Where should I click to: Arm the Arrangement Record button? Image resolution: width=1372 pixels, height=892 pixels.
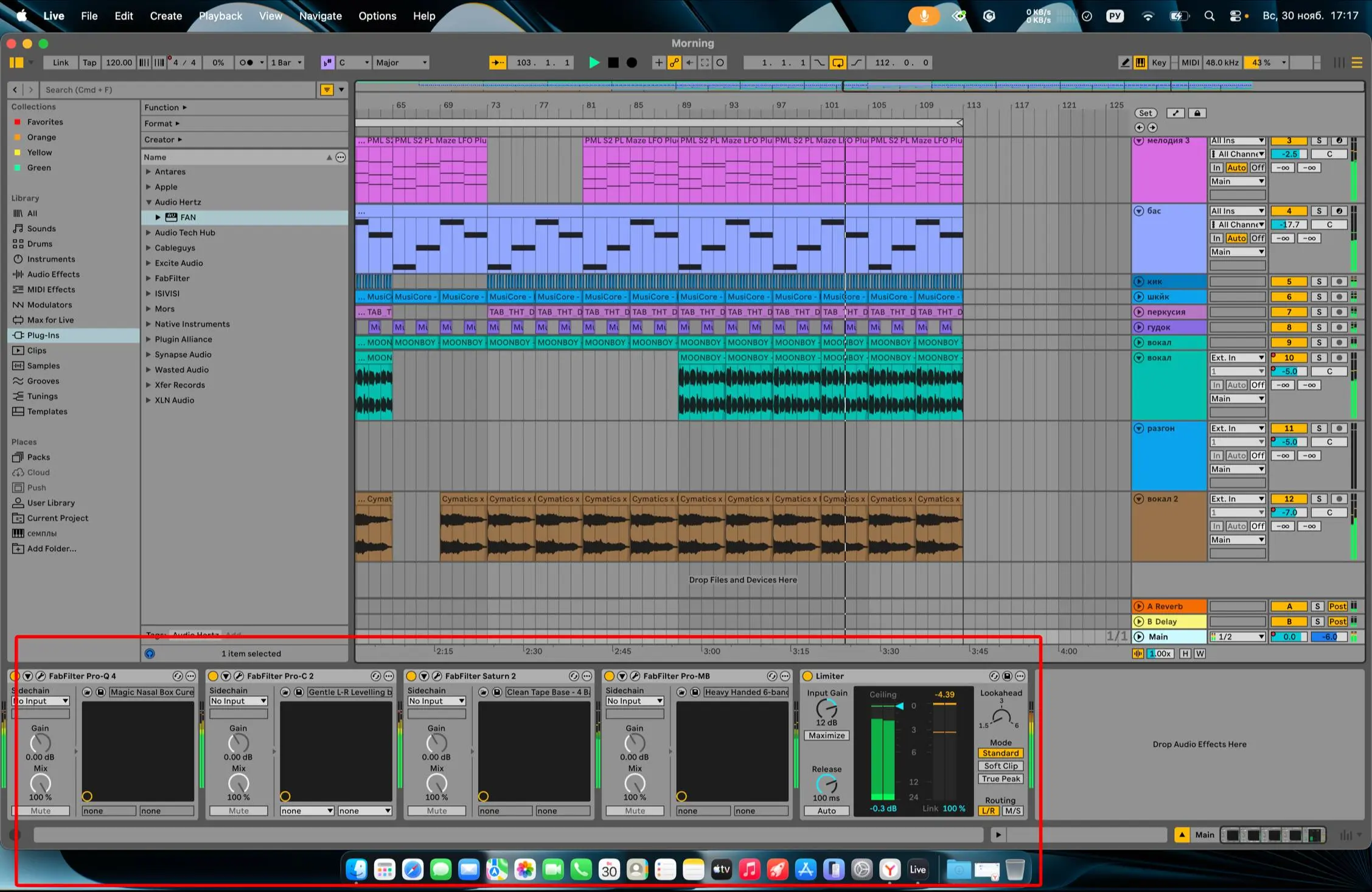(632, 63)
